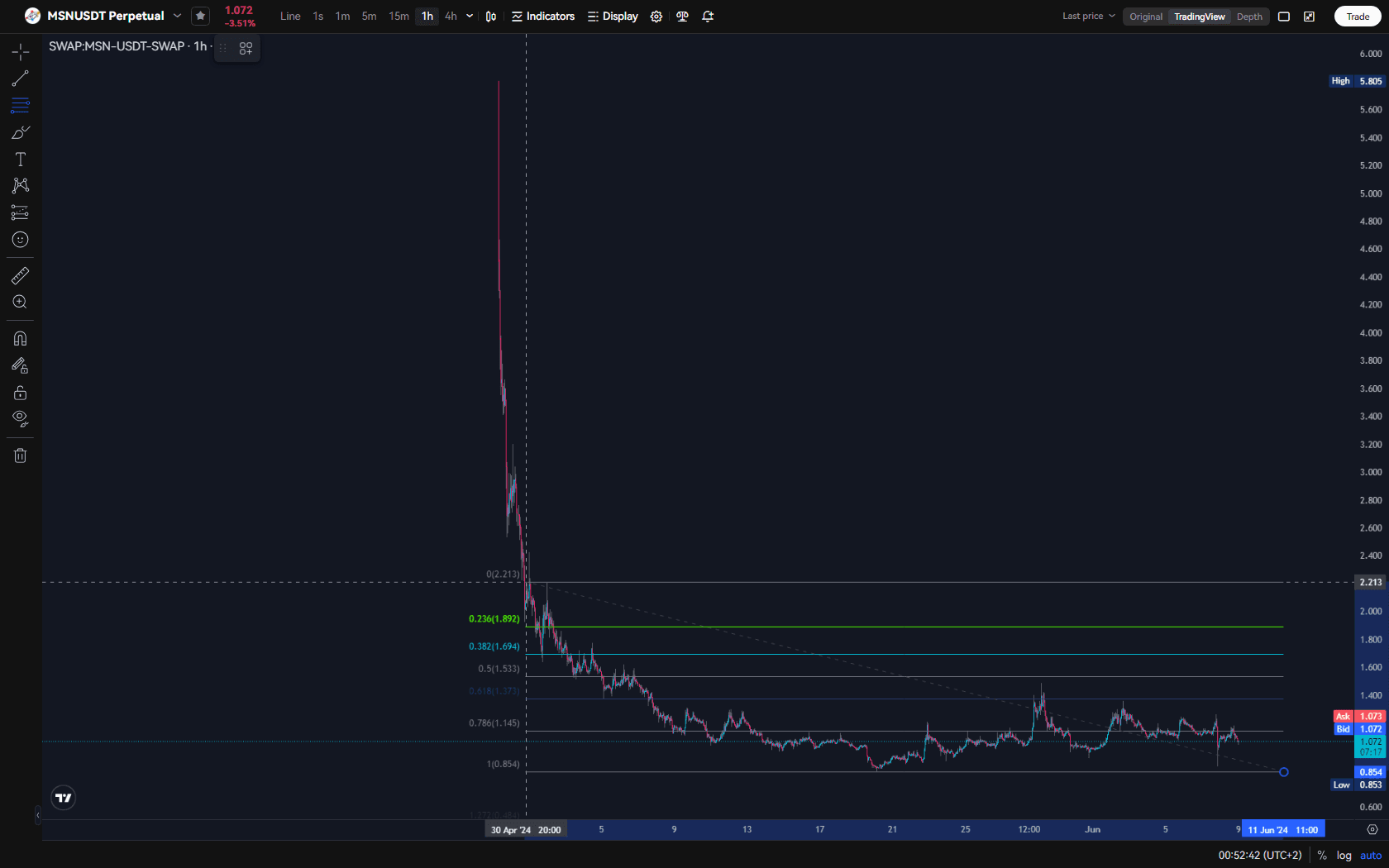Open the MSNUSDT Perpetual pair dropdown
The height and width of the screenshot is (868, 1389).
[x=177, y=16]
